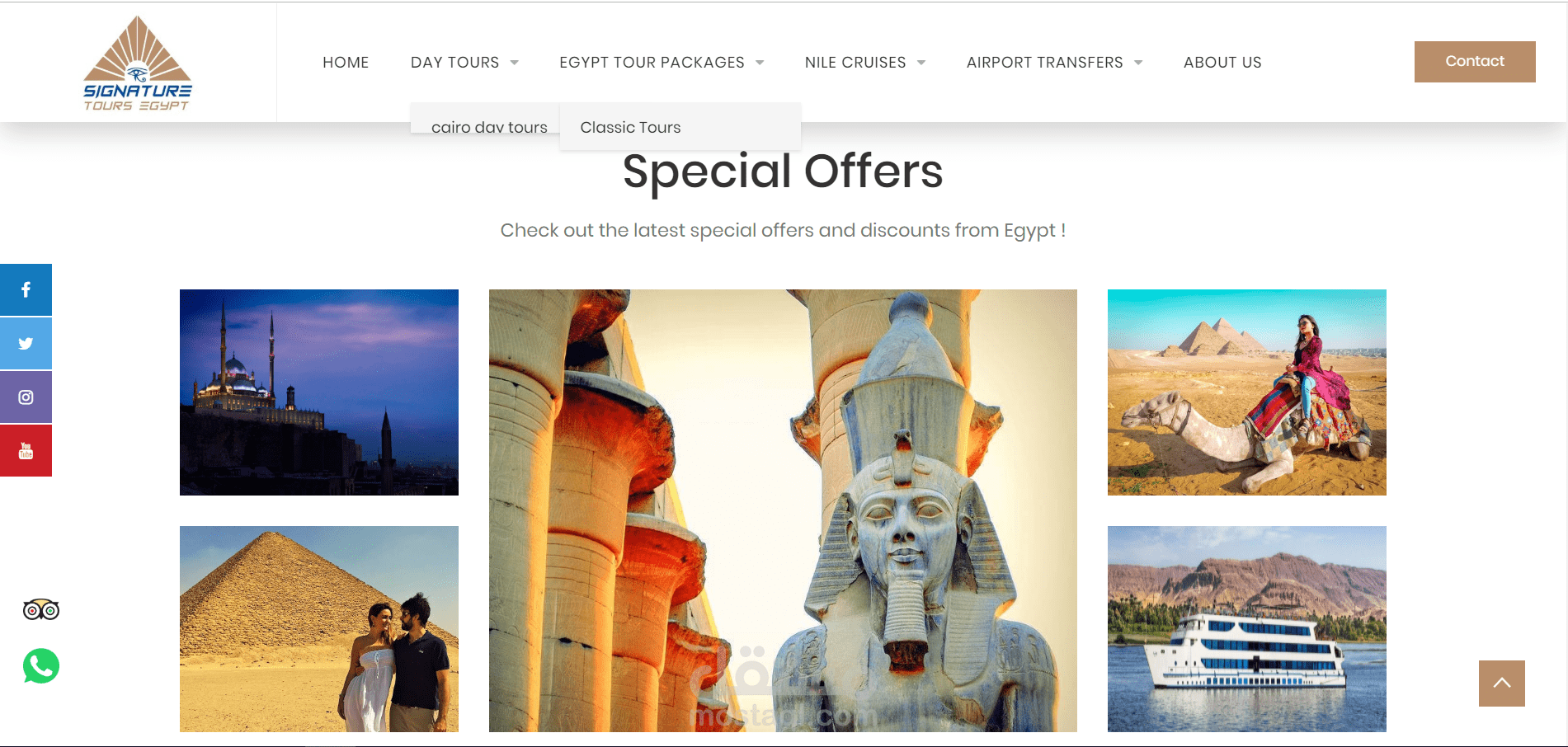The image size is (1568, 747).
Task: Expand the Day Tours dropdown arrow
Action: 515,63
